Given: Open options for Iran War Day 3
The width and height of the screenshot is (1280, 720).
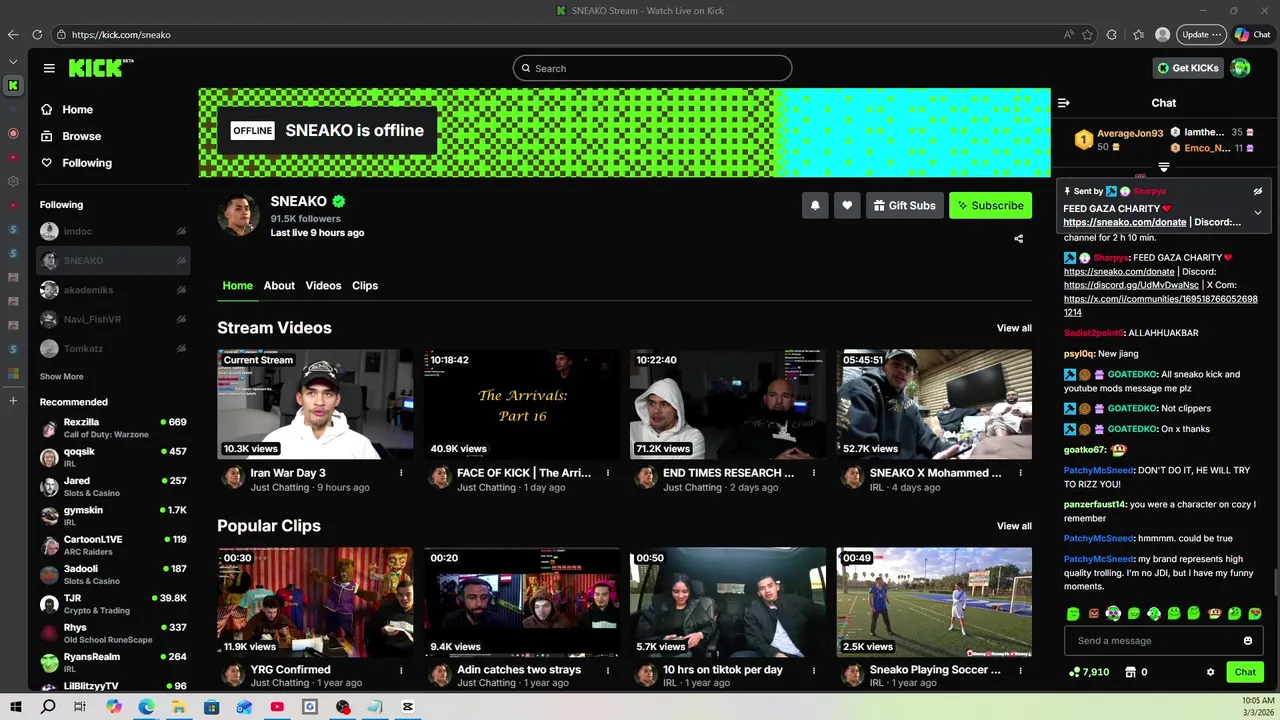Looking at the screenshot, I should (401, 473).
